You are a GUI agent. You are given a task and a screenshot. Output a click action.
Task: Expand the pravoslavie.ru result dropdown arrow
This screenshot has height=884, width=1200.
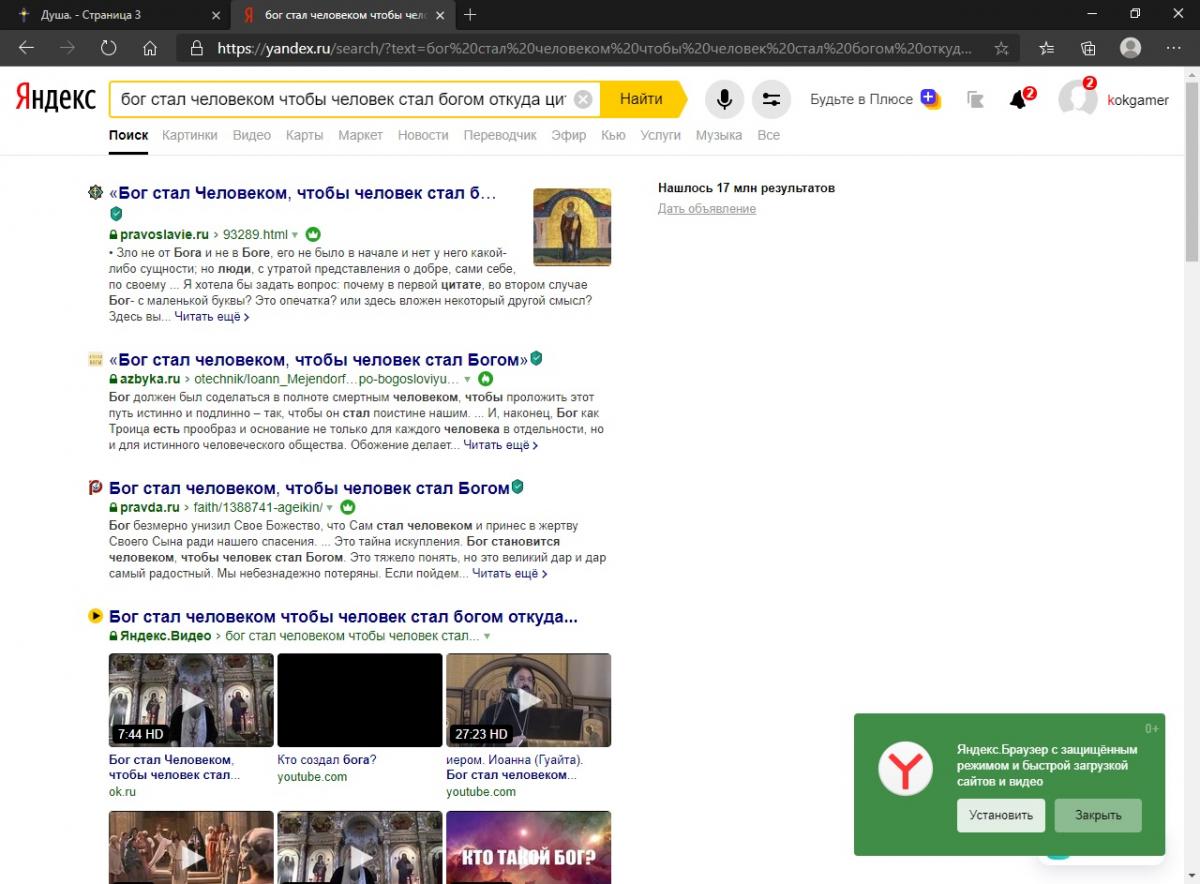(295, 235)
